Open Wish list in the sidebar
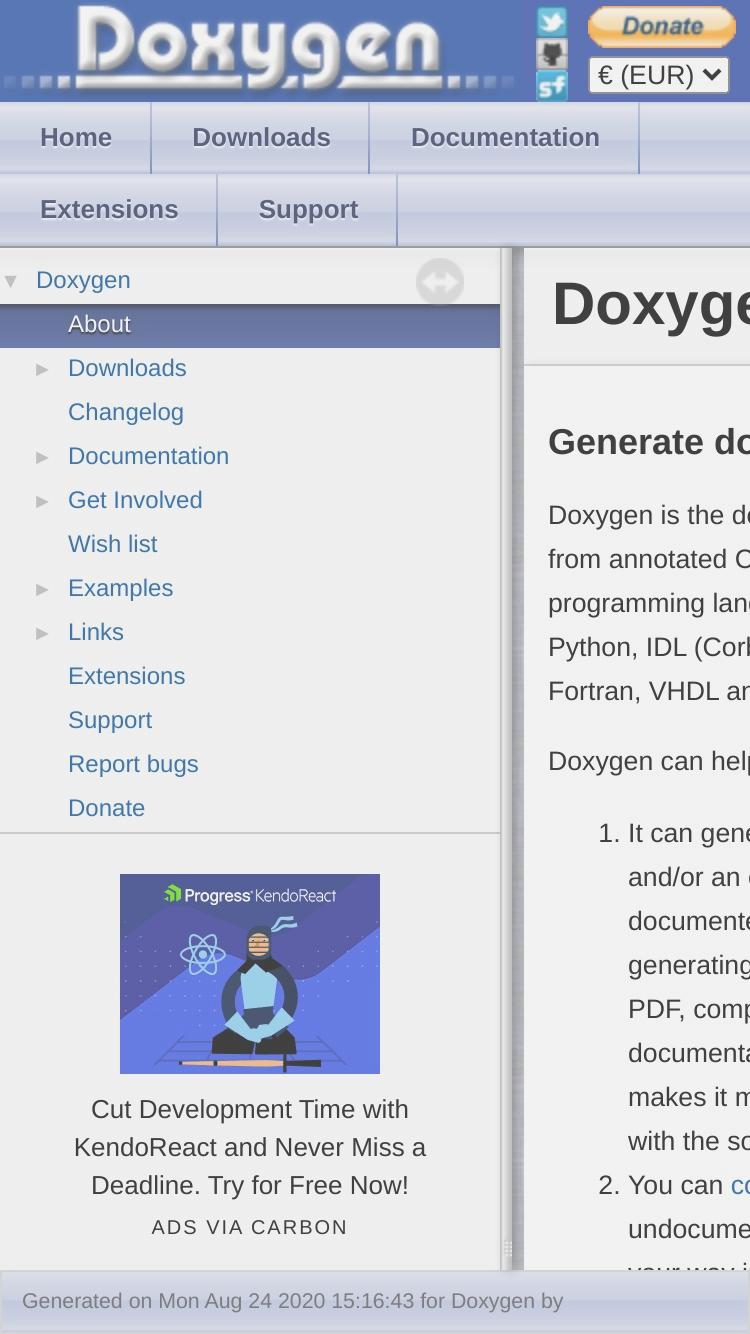 pos(113,544)
